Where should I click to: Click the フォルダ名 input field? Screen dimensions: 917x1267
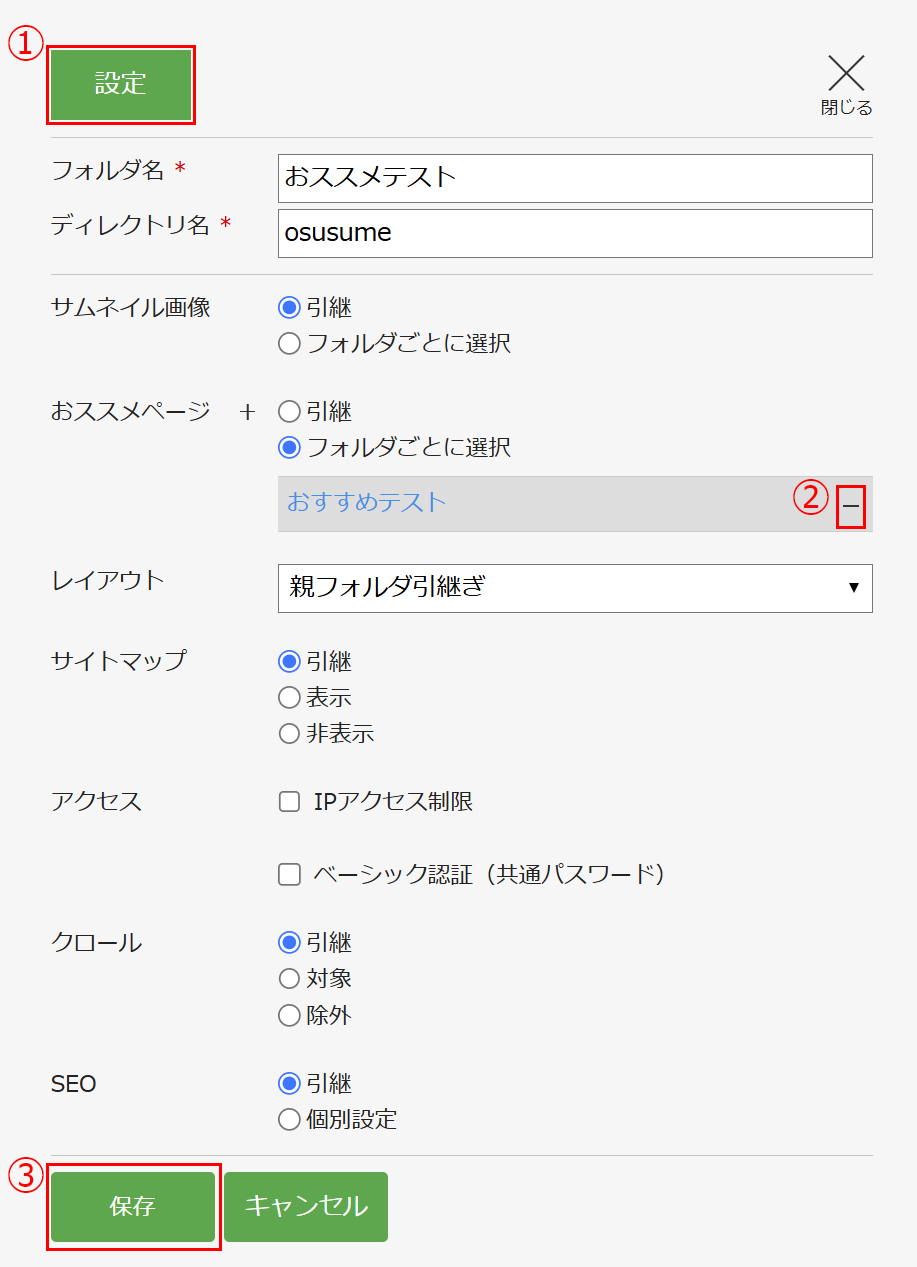575,178
